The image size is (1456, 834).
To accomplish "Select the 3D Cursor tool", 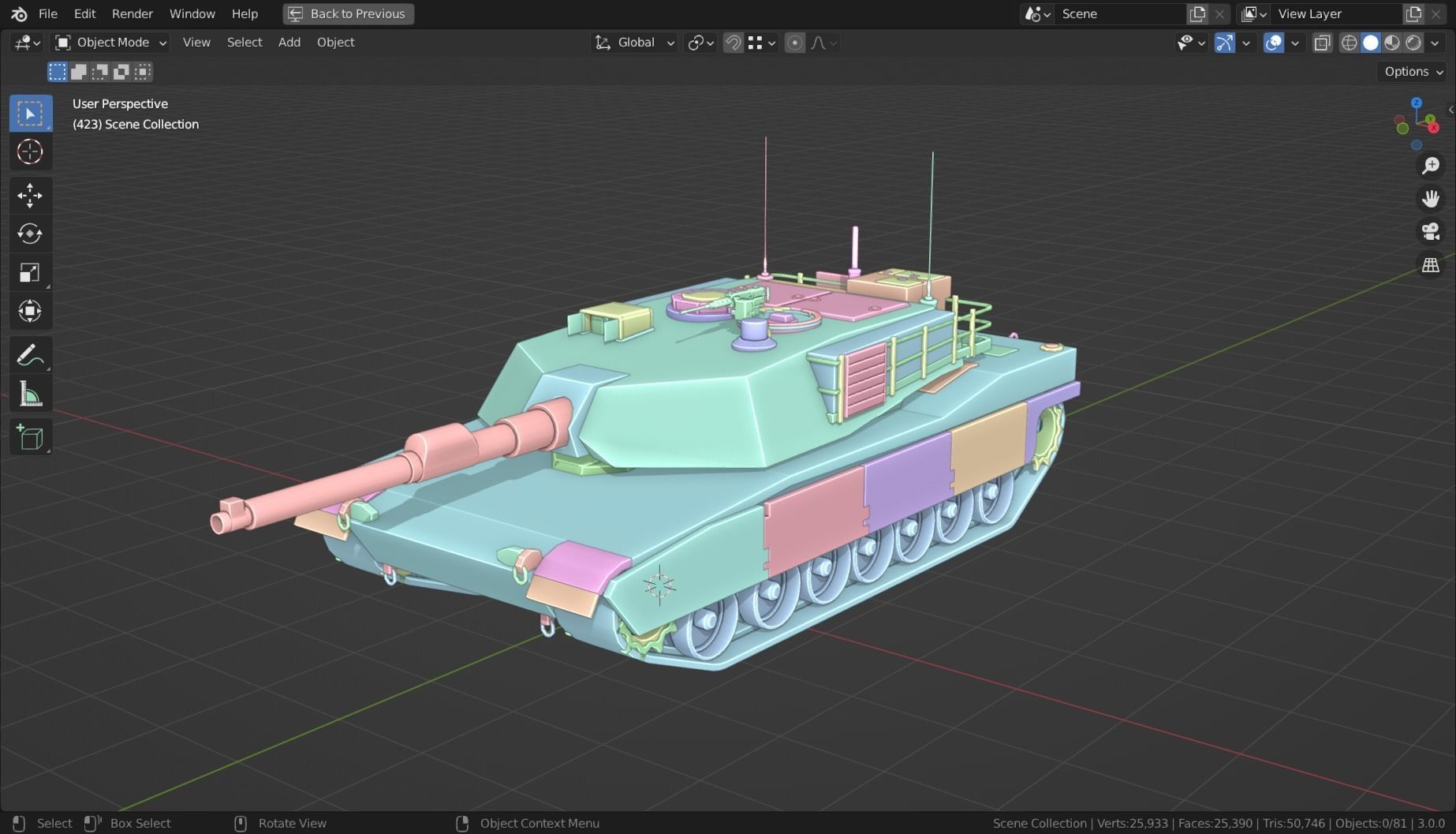I will (31, 151).
